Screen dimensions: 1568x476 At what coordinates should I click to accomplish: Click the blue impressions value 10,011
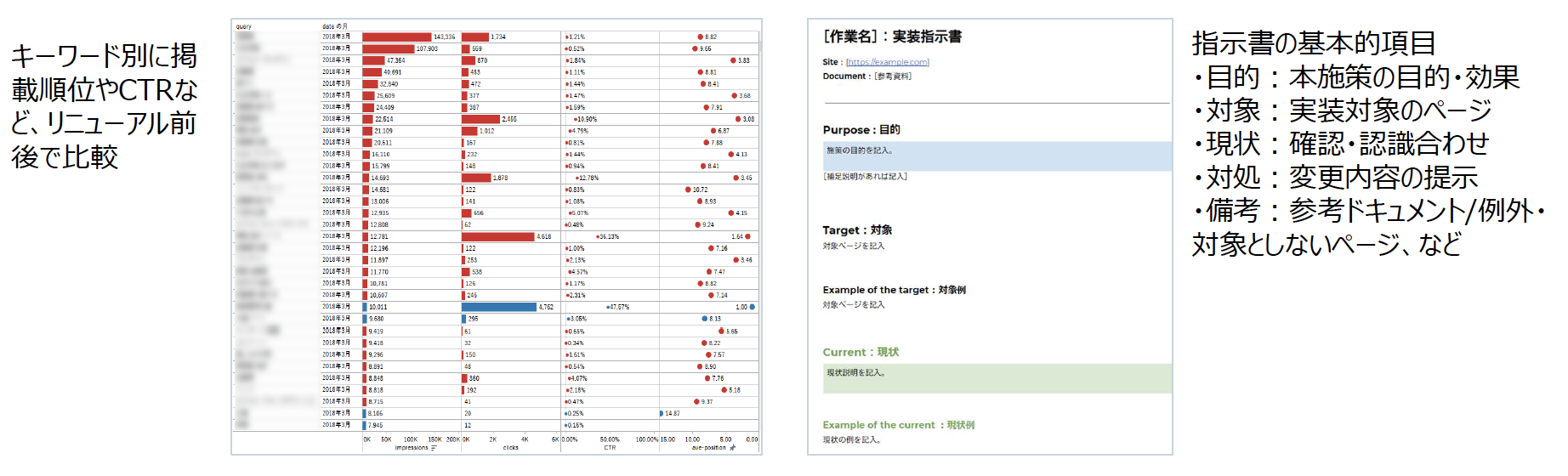[x=378, y=307]
